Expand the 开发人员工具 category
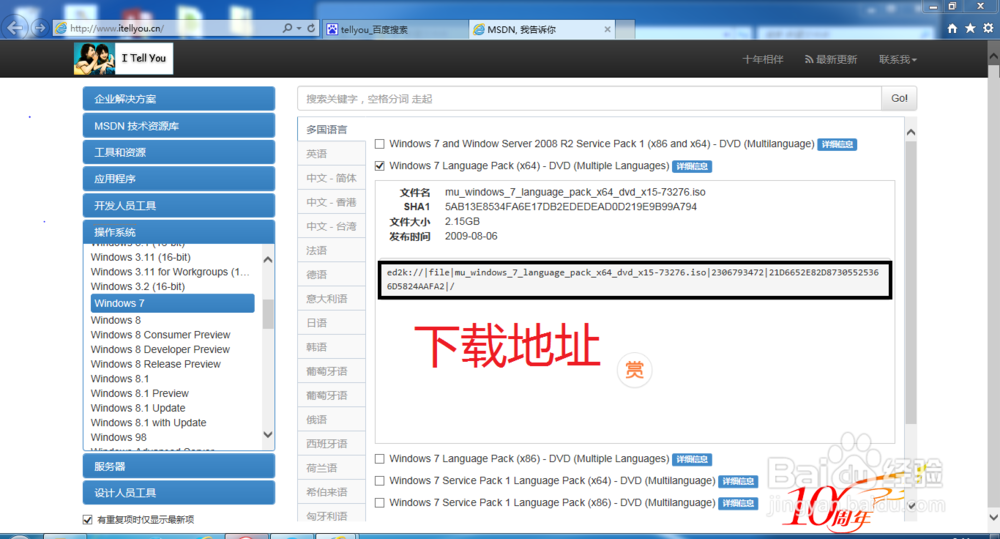1000x539 pixels. [179, 205]
